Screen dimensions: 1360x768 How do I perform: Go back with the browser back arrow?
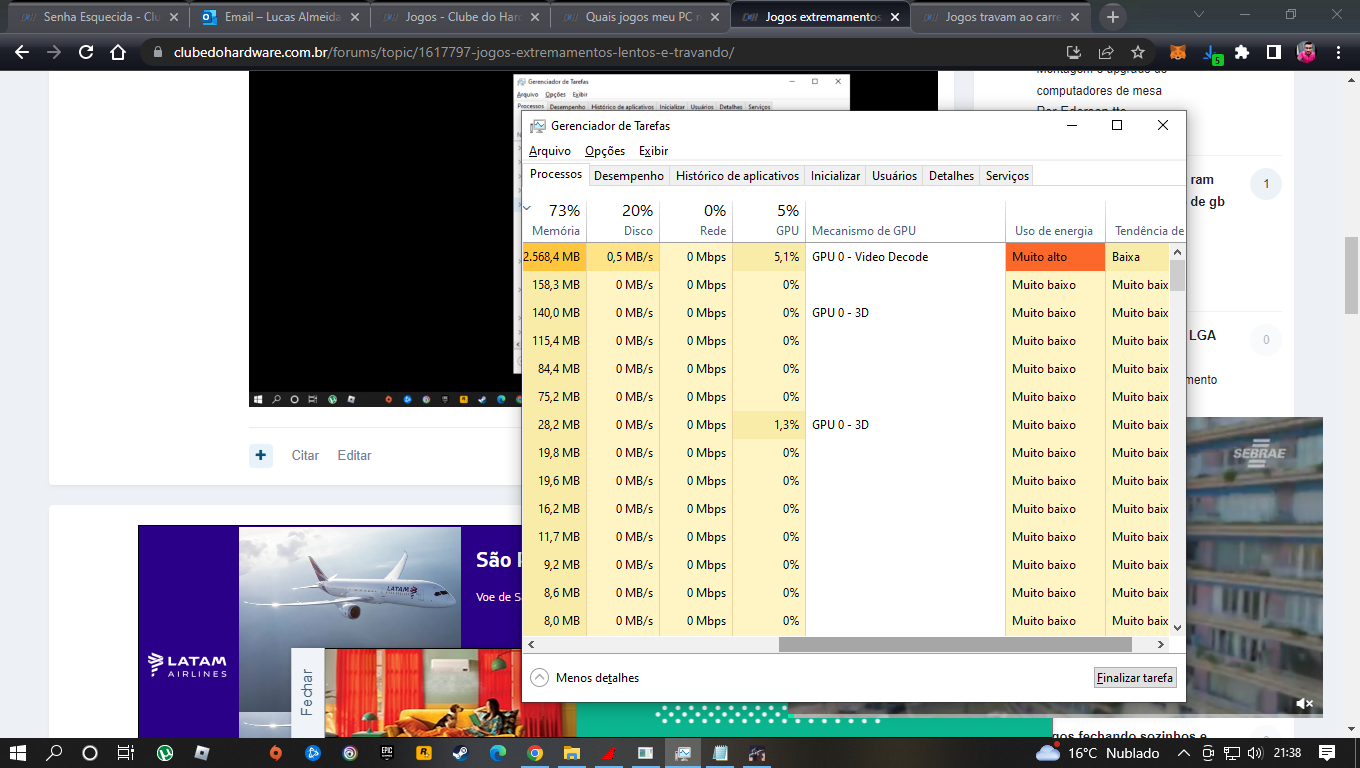[22, 53]
